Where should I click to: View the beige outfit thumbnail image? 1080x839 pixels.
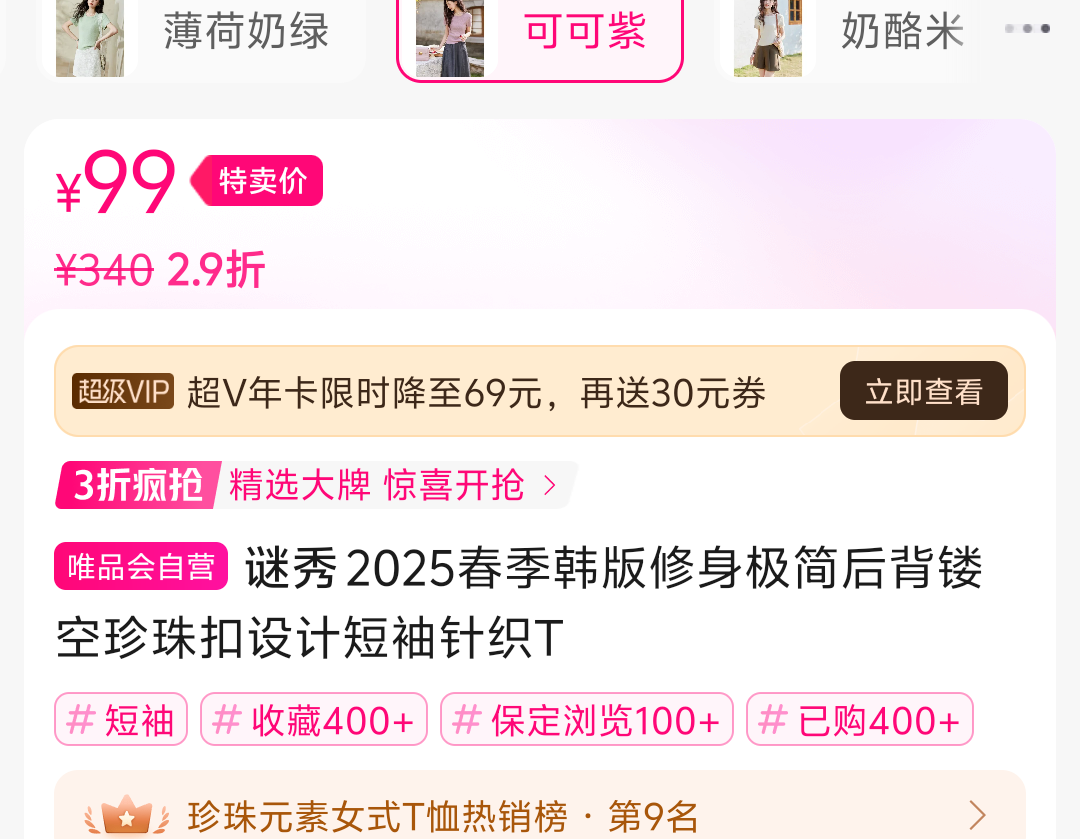point(768,37)
